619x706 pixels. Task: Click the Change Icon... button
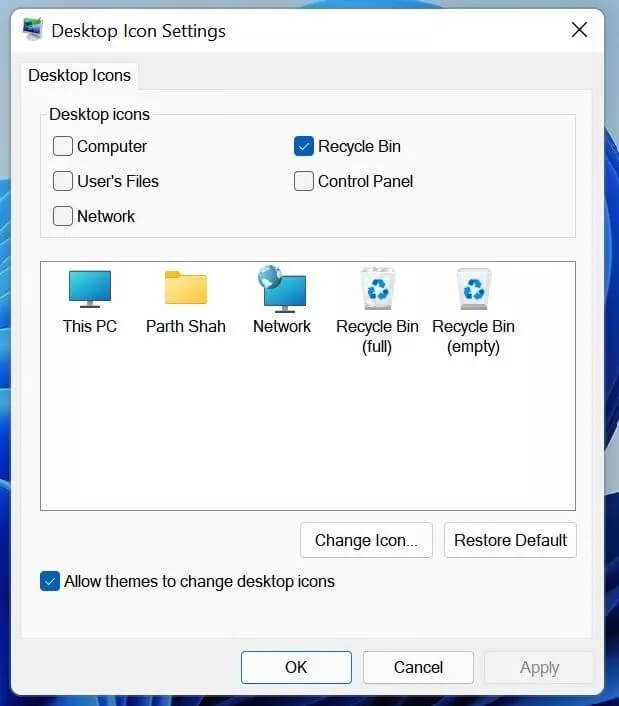pyautogui.click(x=366, y=540)
